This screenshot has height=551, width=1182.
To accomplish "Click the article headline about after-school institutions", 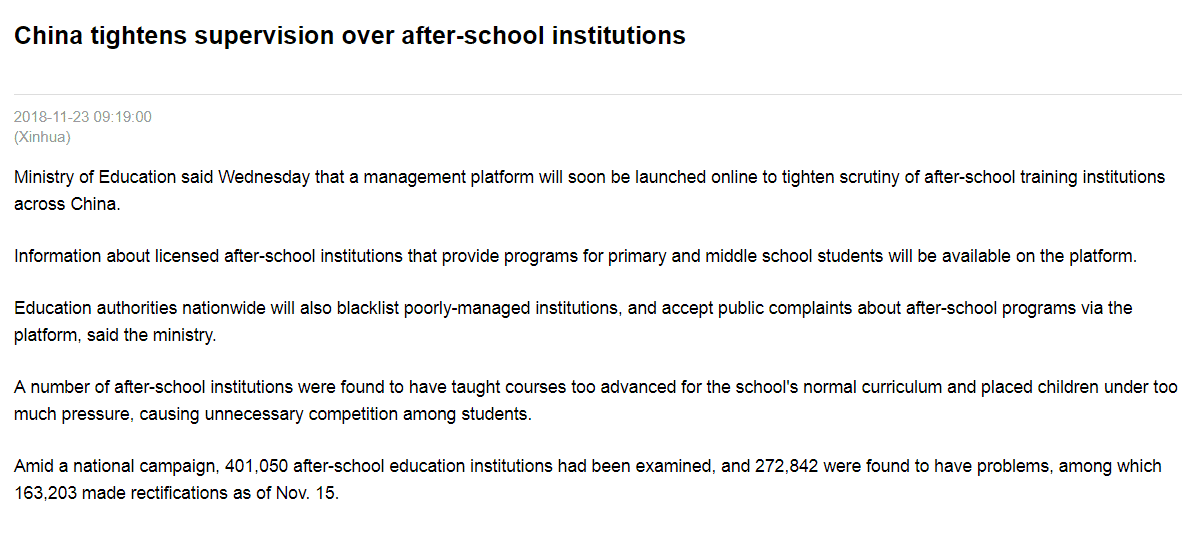I will point(350,35).
